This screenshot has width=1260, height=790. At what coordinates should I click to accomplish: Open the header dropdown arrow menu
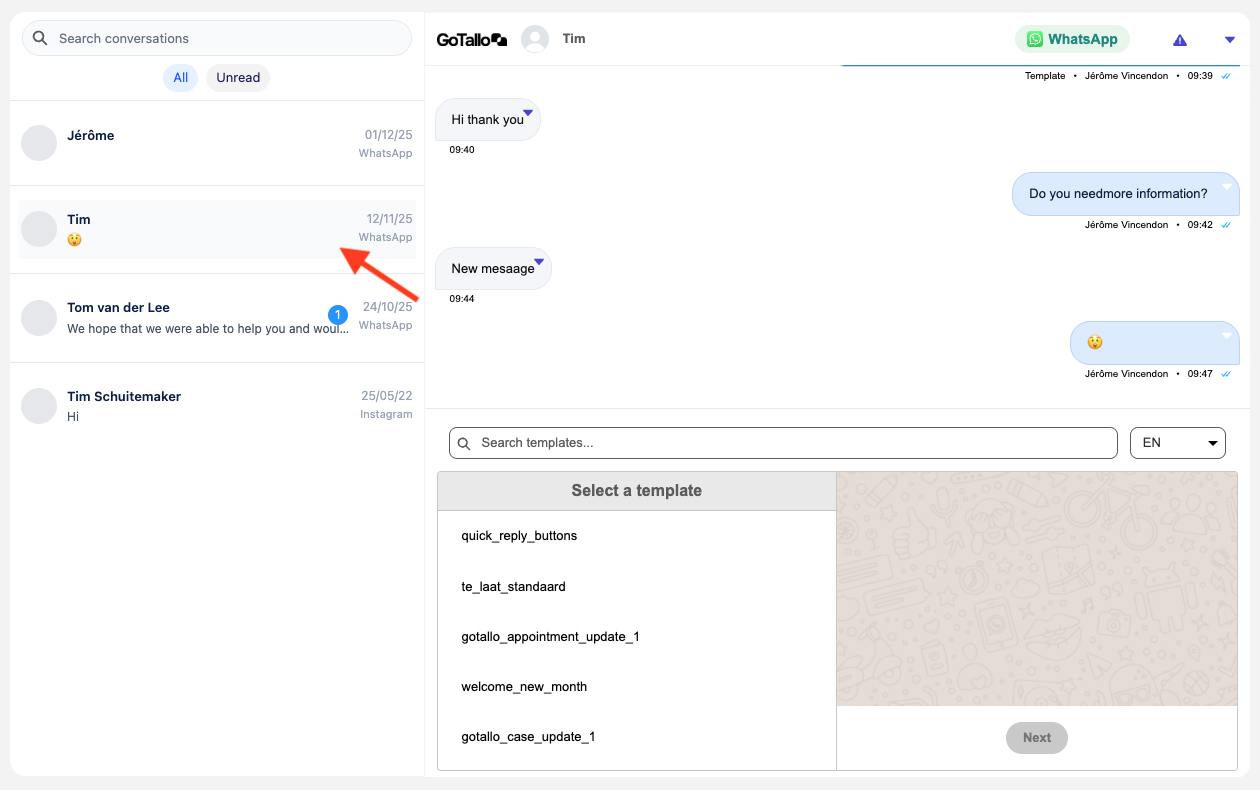pyautogui.click(x=1230, y=40)
